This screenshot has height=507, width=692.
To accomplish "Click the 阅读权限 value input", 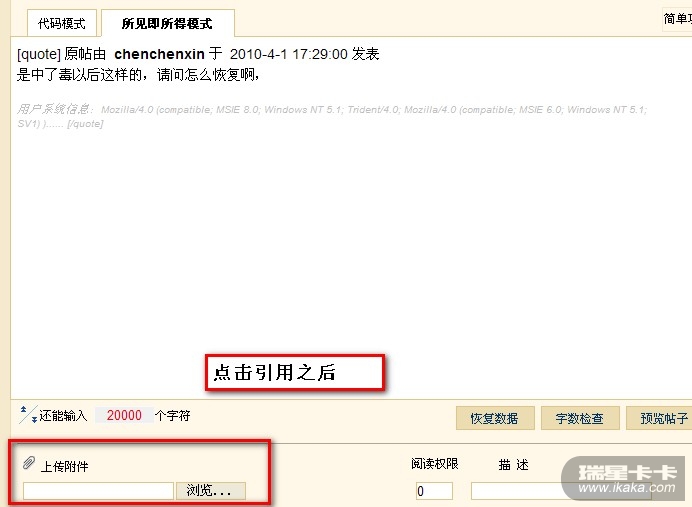I will tap(434, 491).
